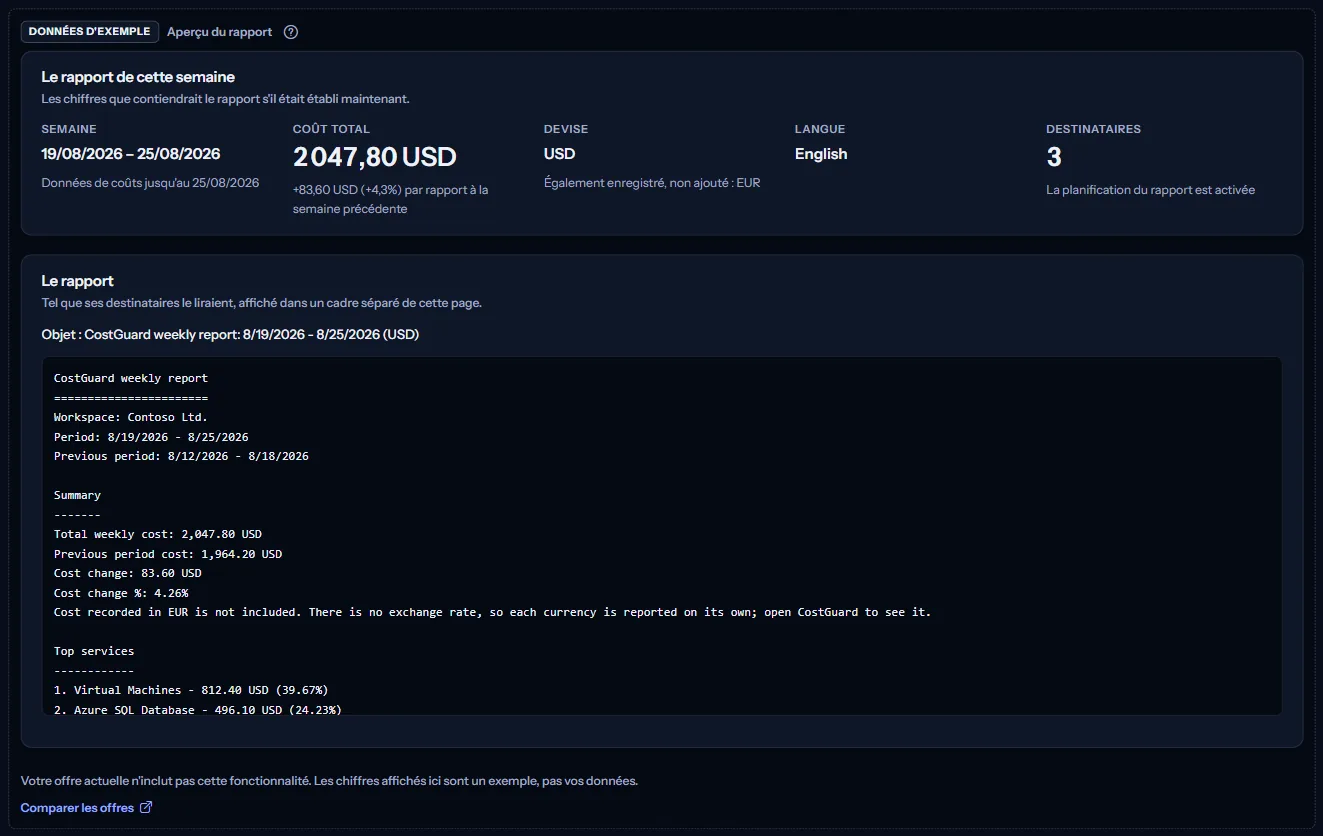Image resolution: width=1323 pixels, height=836 pixels.
Task: Click the Workspace: Contoso Ltd. line
Action: tap(131, 417)
